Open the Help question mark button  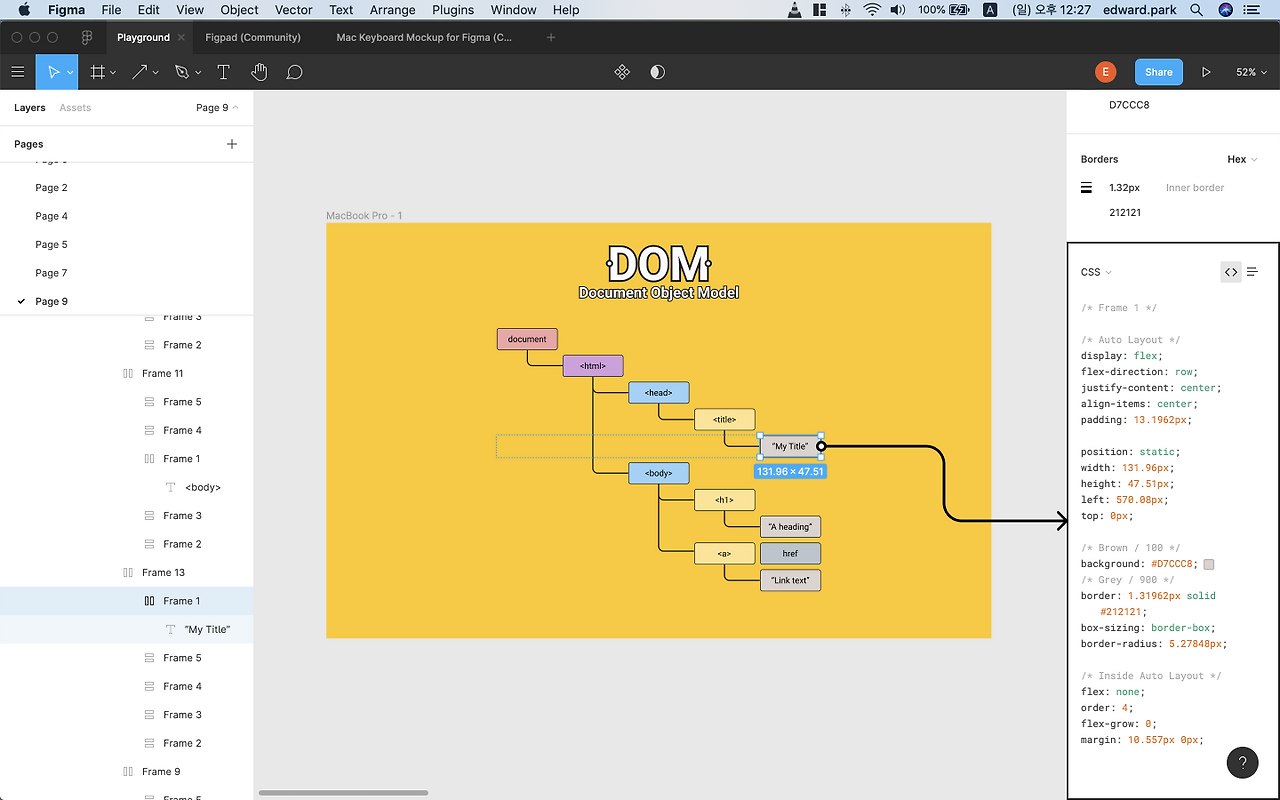coord(1242,762)
